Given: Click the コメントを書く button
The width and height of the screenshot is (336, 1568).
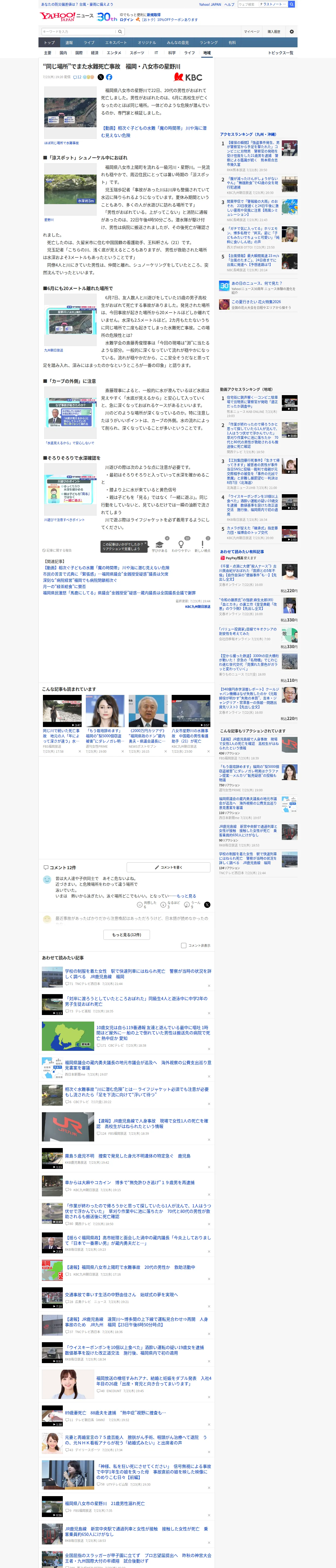Looking at the screenshot, I should pyautogui.click(x=168, y=867).
